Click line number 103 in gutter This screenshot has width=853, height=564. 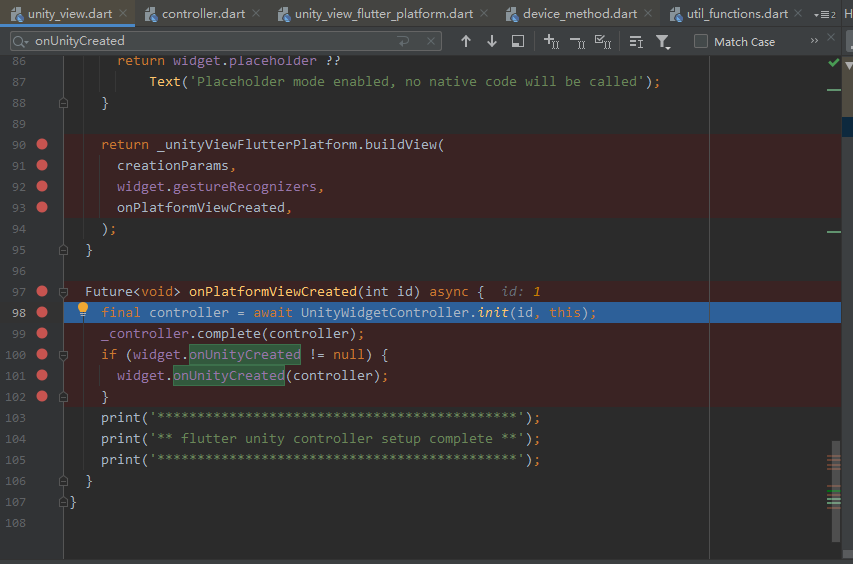click(15, 418)
